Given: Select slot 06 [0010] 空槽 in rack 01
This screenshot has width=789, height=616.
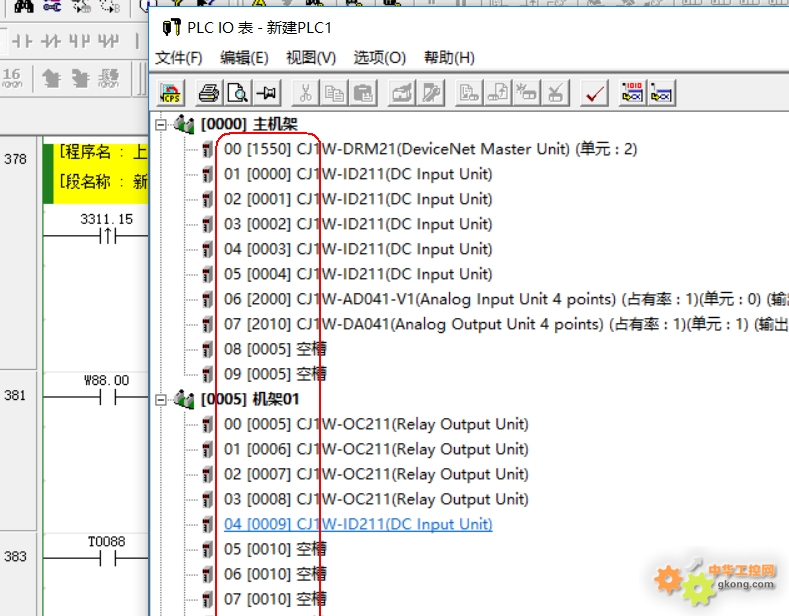Looking at the screenshot, I should pyautogui.click(x=275, y=574).
